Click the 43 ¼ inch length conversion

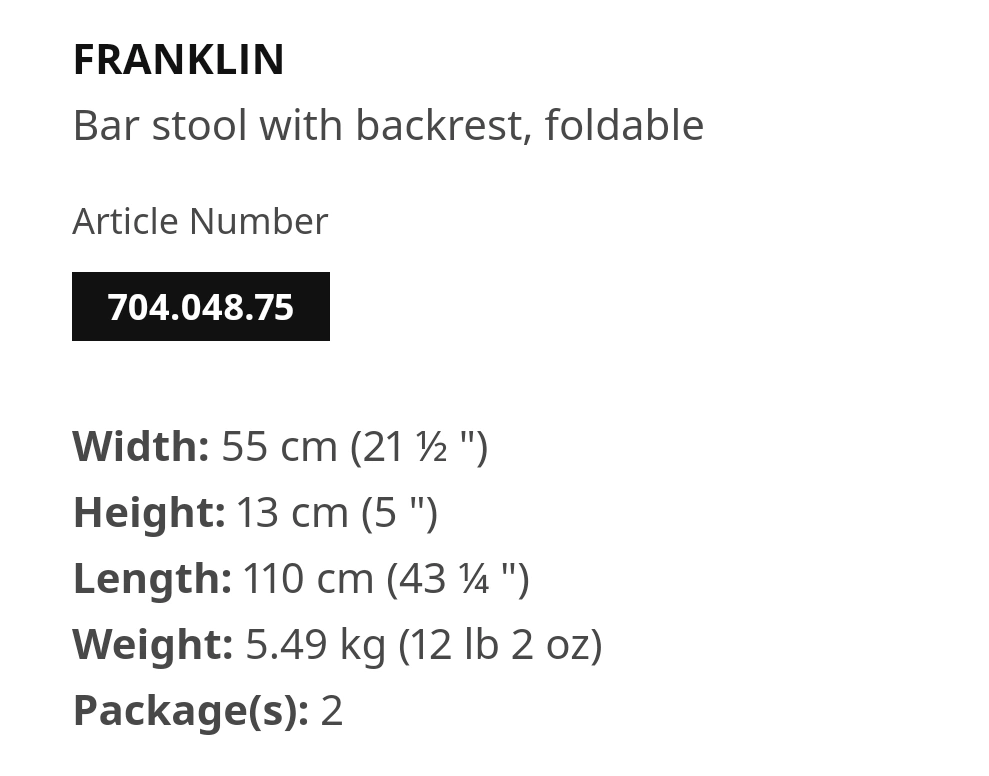coord(458,579)
